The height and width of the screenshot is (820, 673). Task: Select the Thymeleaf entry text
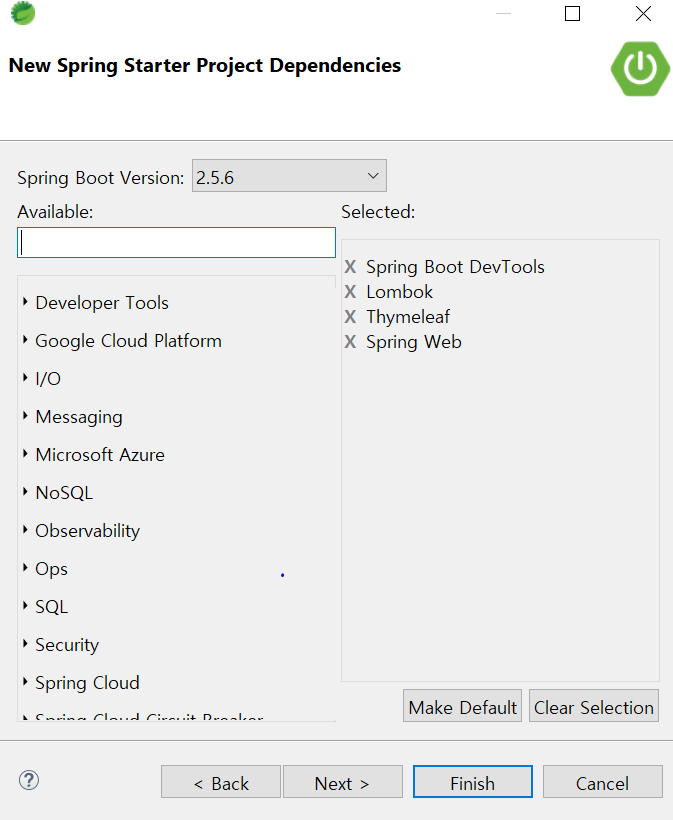point(408,317)
